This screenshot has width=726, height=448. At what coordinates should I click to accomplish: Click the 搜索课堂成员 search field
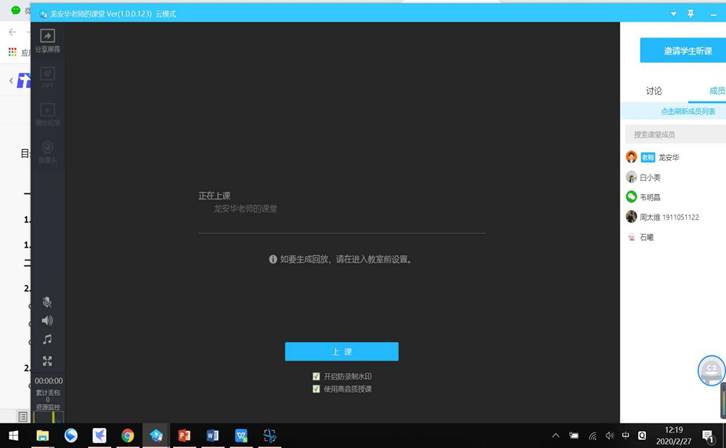pos(676,134)
